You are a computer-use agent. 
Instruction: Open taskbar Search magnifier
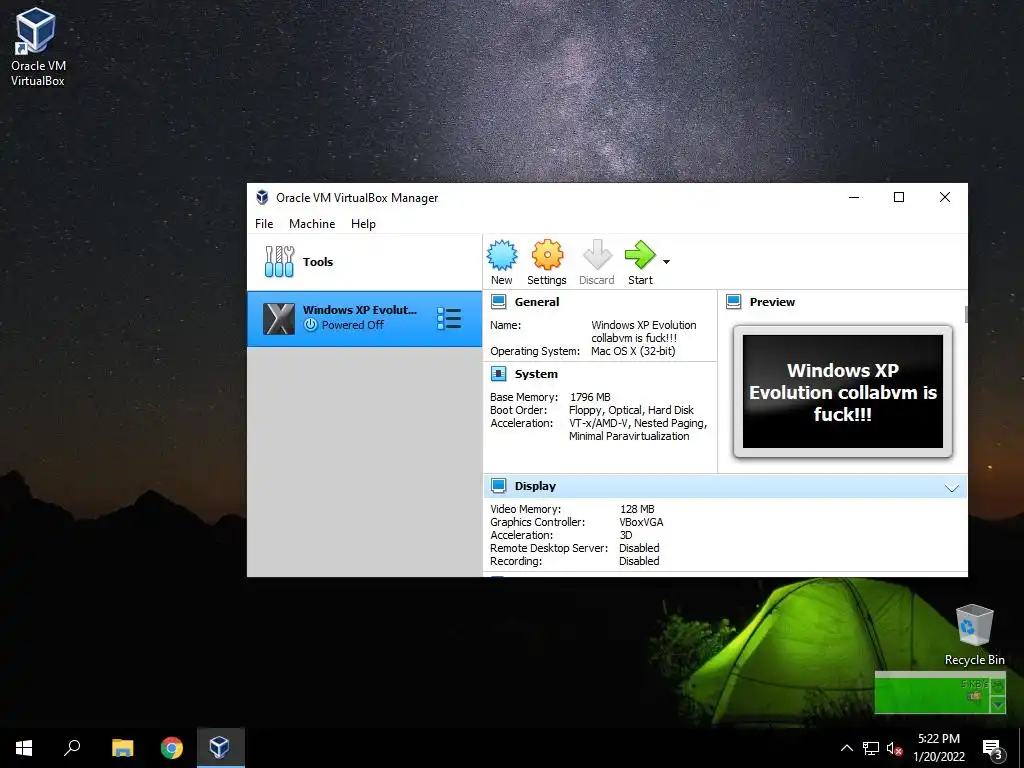point(72,748)
